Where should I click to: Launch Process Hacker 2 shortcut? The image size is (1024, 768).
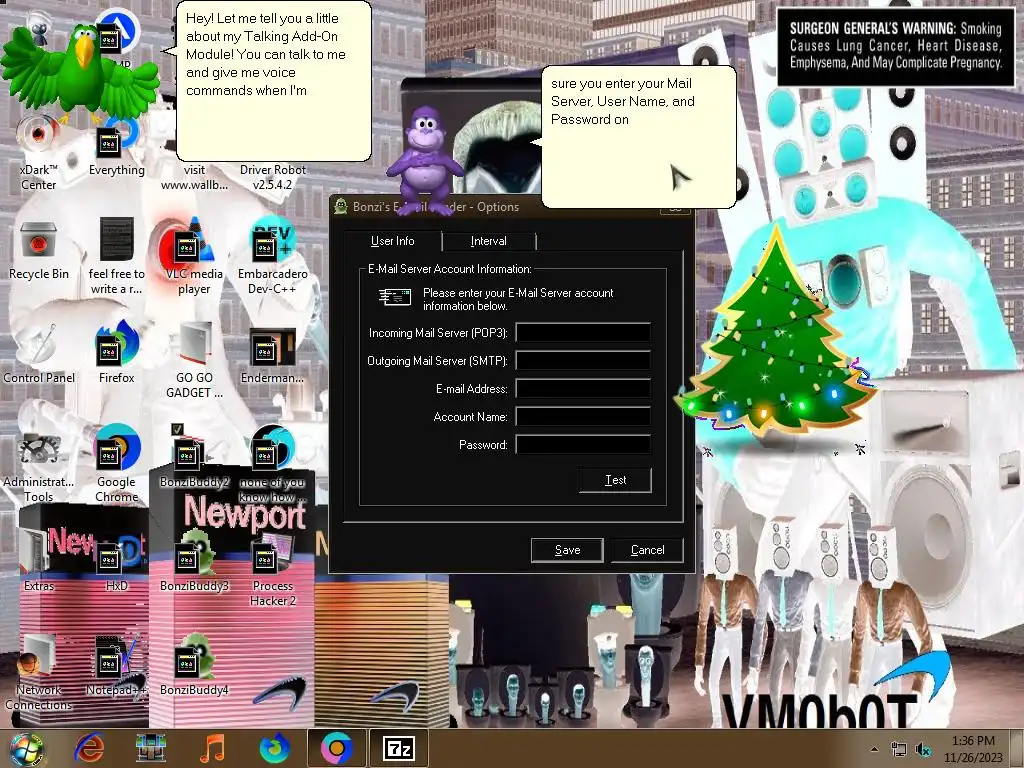(272, 569)
